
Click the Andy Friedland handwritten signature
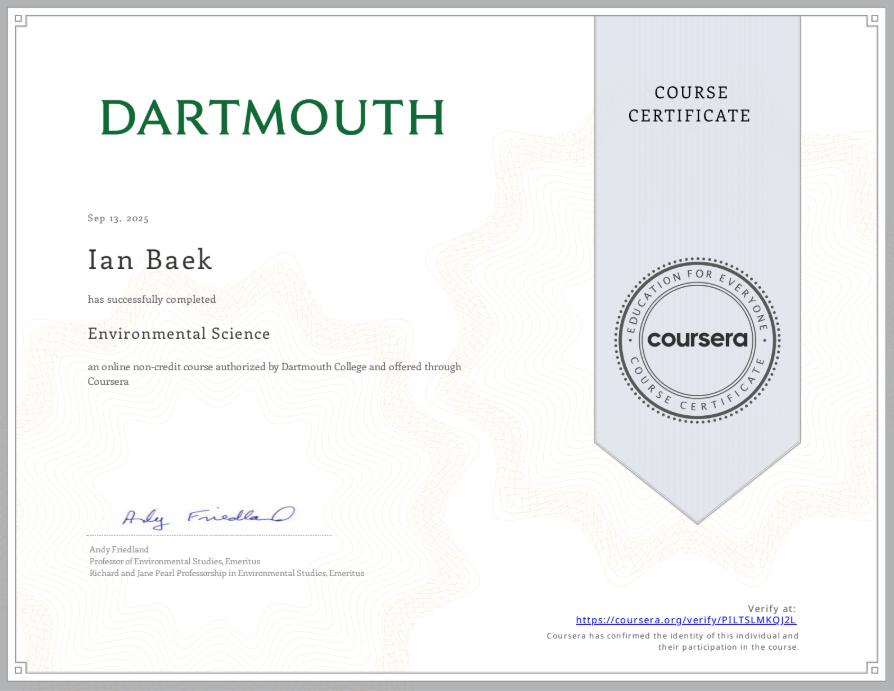pyautogui.click(x=209, y=517)
